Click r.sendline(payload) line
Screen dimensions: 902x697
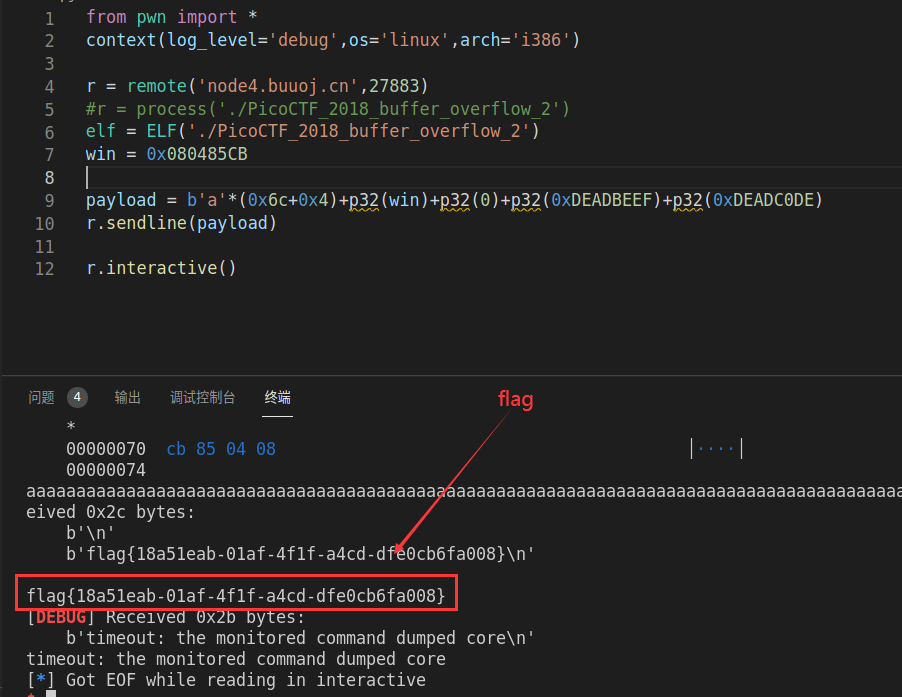(x=182, y=223)
